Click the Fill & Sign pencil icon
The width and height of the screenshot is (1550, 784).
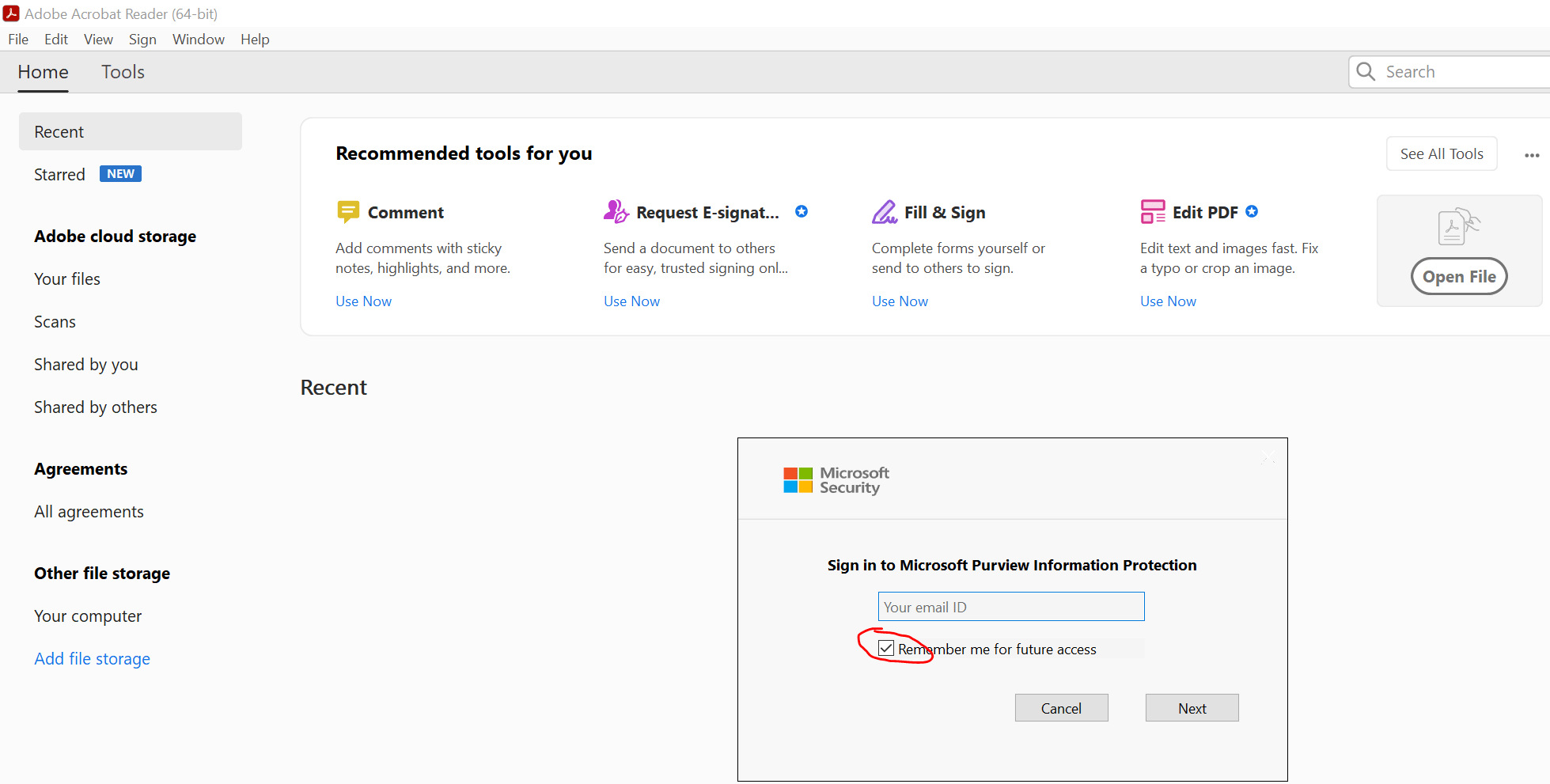[885, 212]
